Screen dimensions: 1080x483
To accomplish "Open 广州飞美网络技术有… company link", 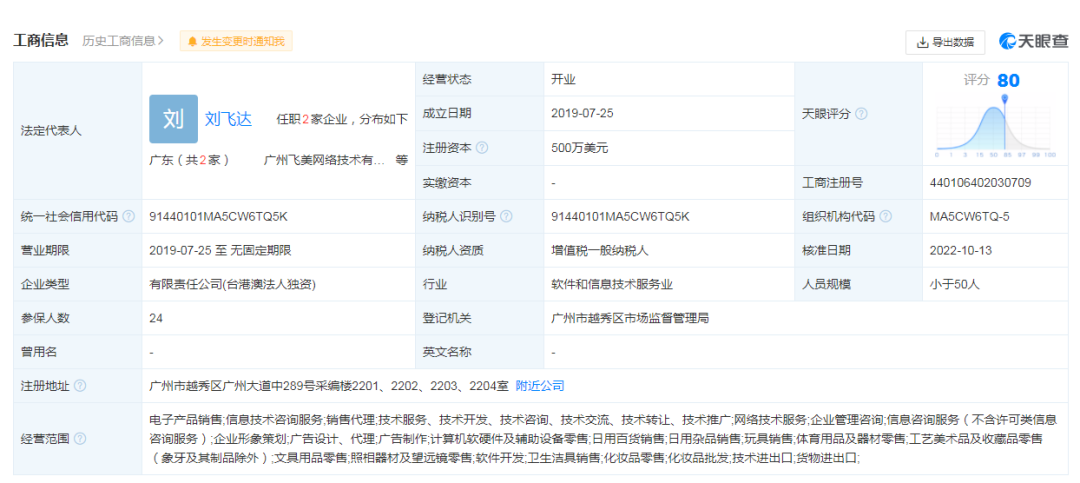I will point(324,160).
